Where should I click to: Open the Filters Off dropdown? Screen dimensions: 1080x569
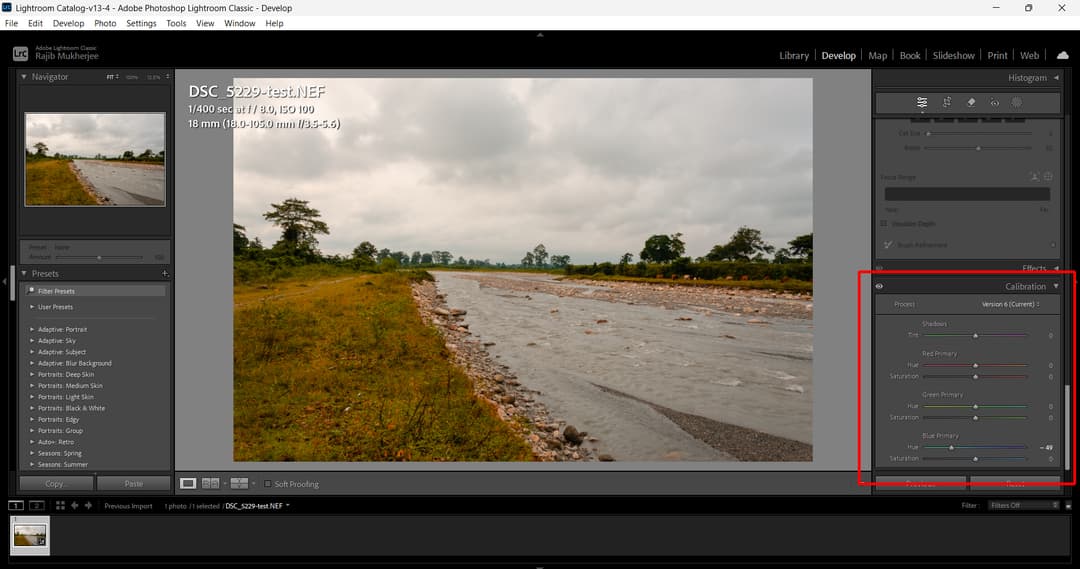click(x=1024, y=506)
